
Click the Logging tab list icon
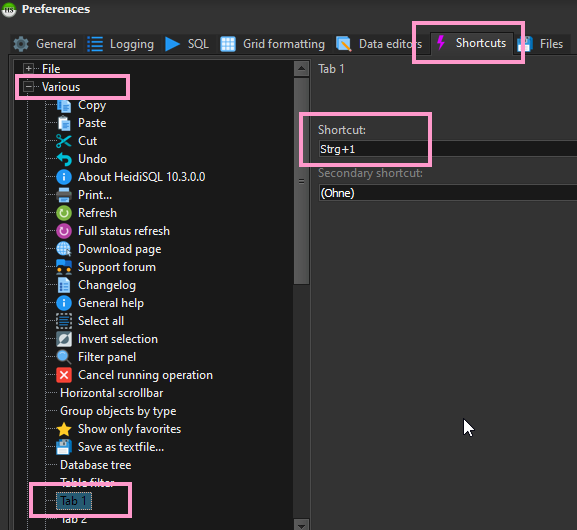pos(95,44)
